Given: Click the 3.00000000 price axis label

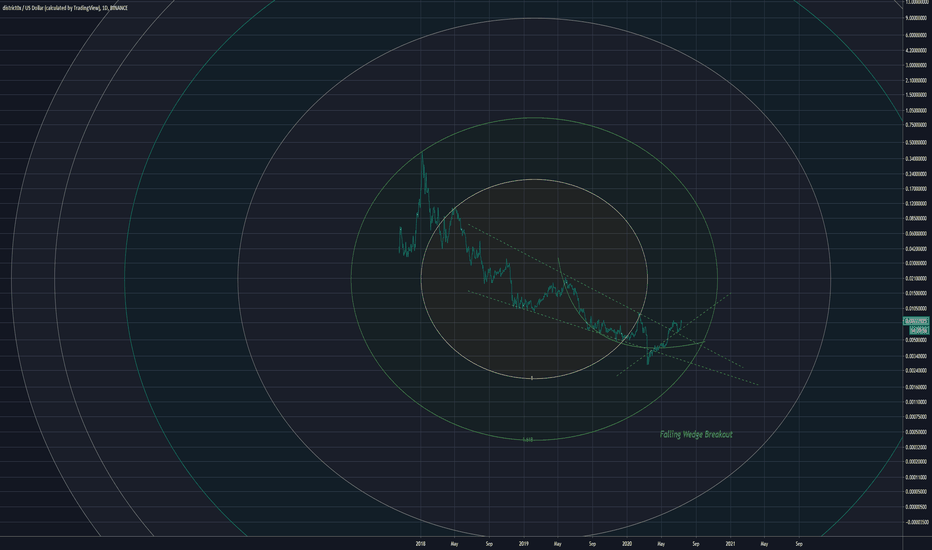Looking at the screenshot, I should (x=916, y=65).
